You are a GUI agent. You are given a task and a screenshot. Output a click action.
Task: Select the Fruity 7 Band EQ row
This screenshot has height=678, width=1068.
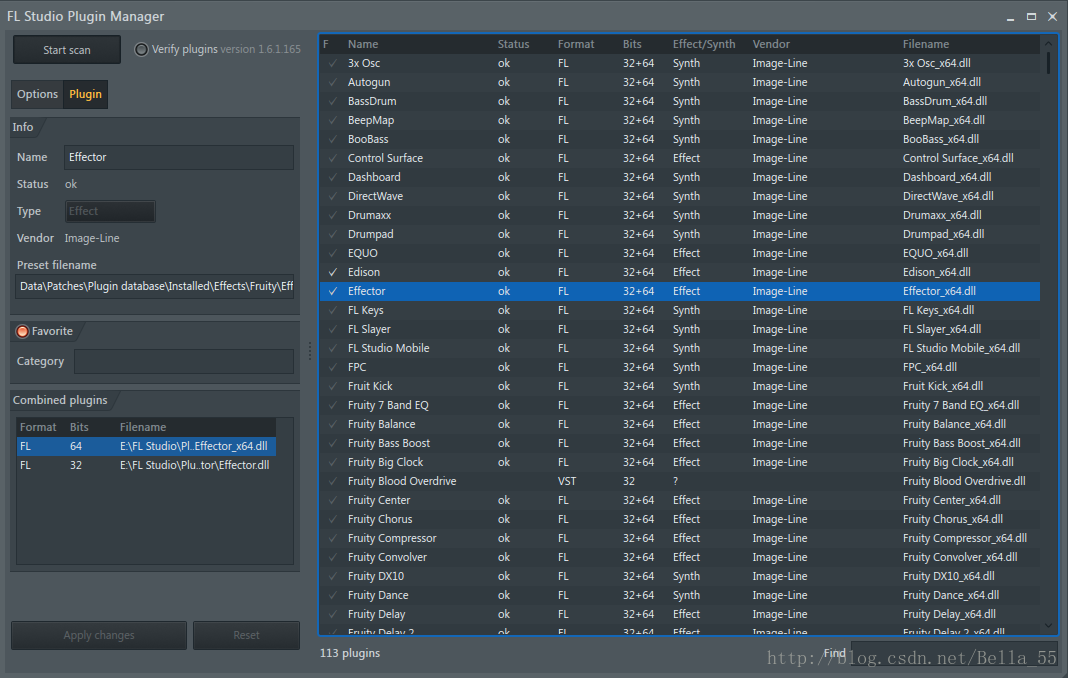tap(680, 405)
